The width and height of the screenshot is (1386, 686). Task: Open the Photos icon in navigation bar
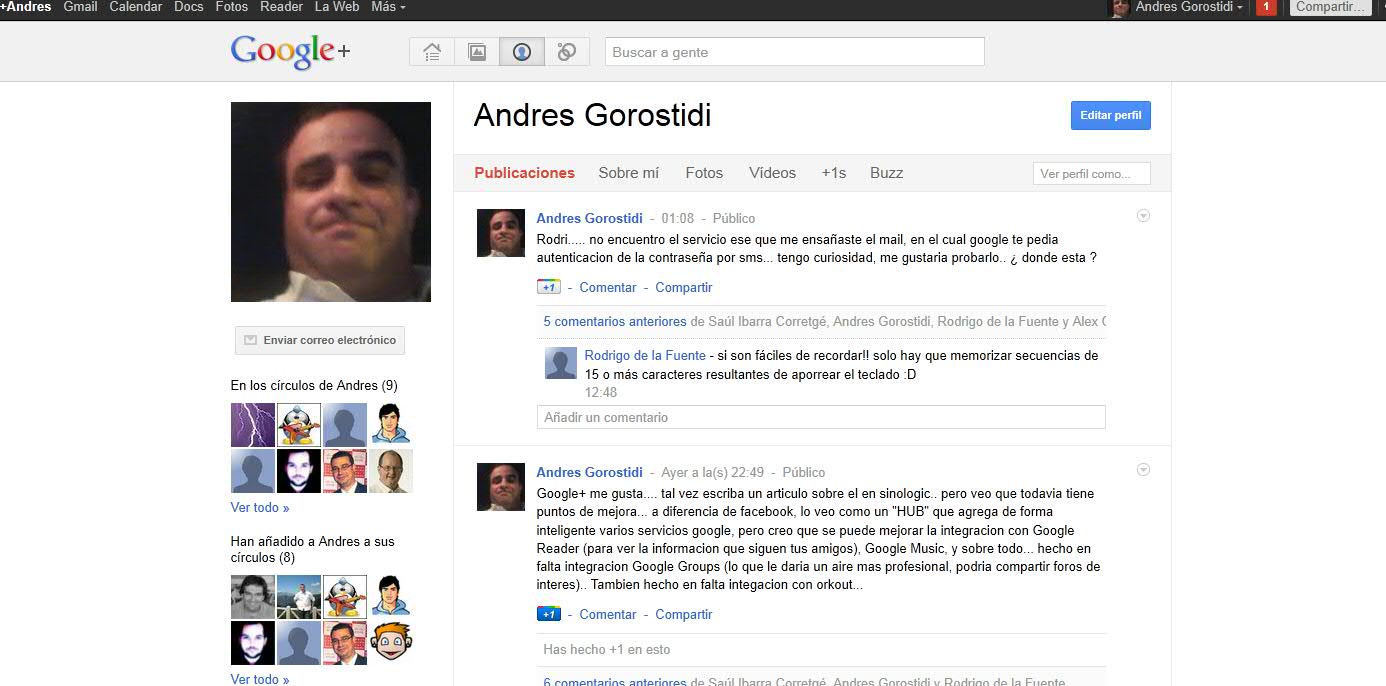pos(477,52)
